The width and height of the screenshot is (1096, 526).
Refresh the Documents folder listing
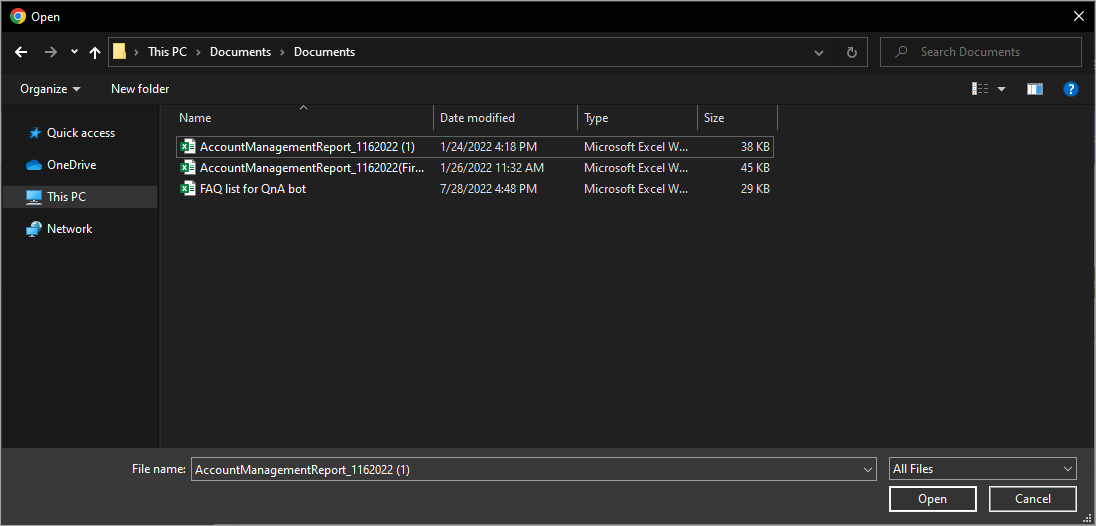tap(851, 52)
